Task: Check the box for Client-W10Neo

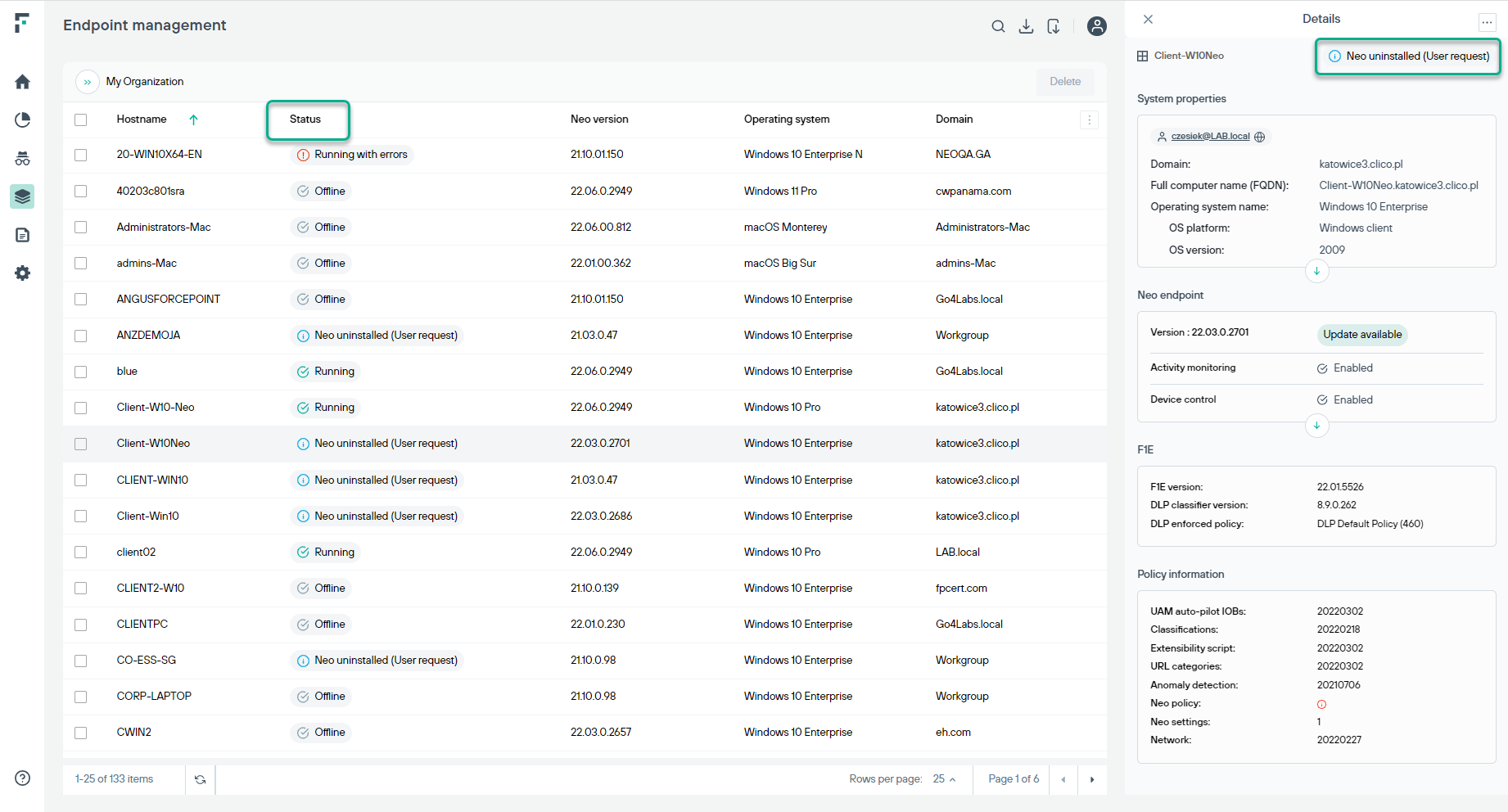Action: coord(80,444)
